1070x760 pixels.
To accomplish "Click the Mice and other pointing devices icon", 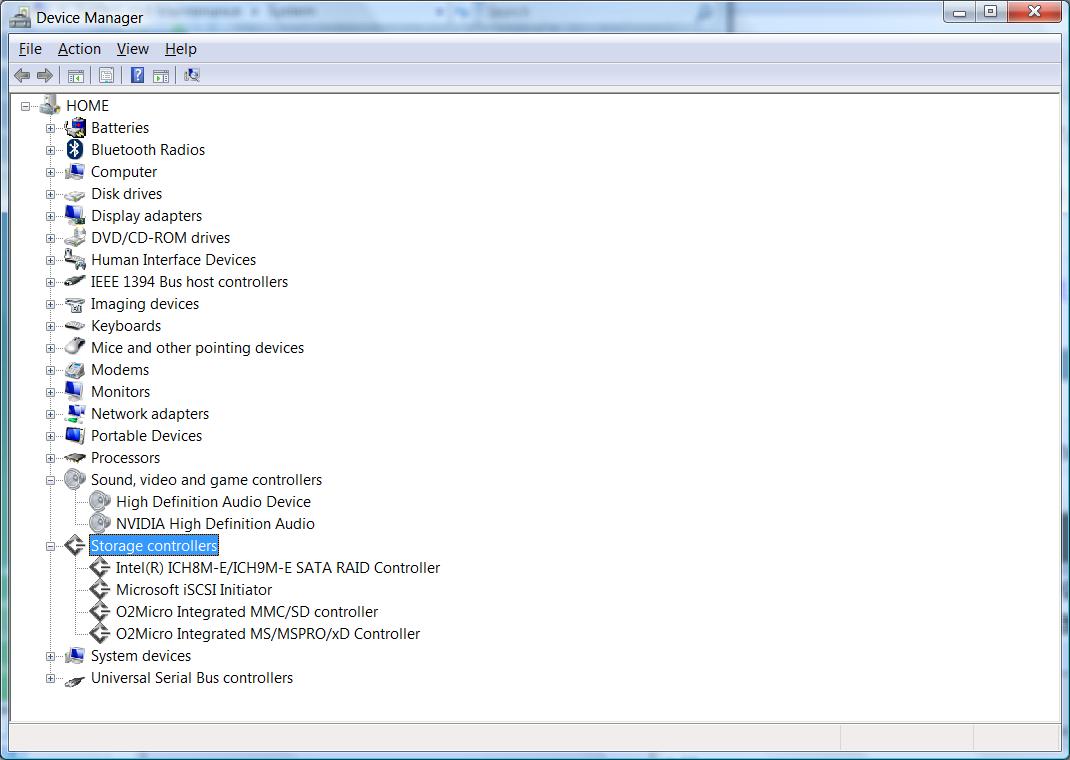I will tap(75, 347).
